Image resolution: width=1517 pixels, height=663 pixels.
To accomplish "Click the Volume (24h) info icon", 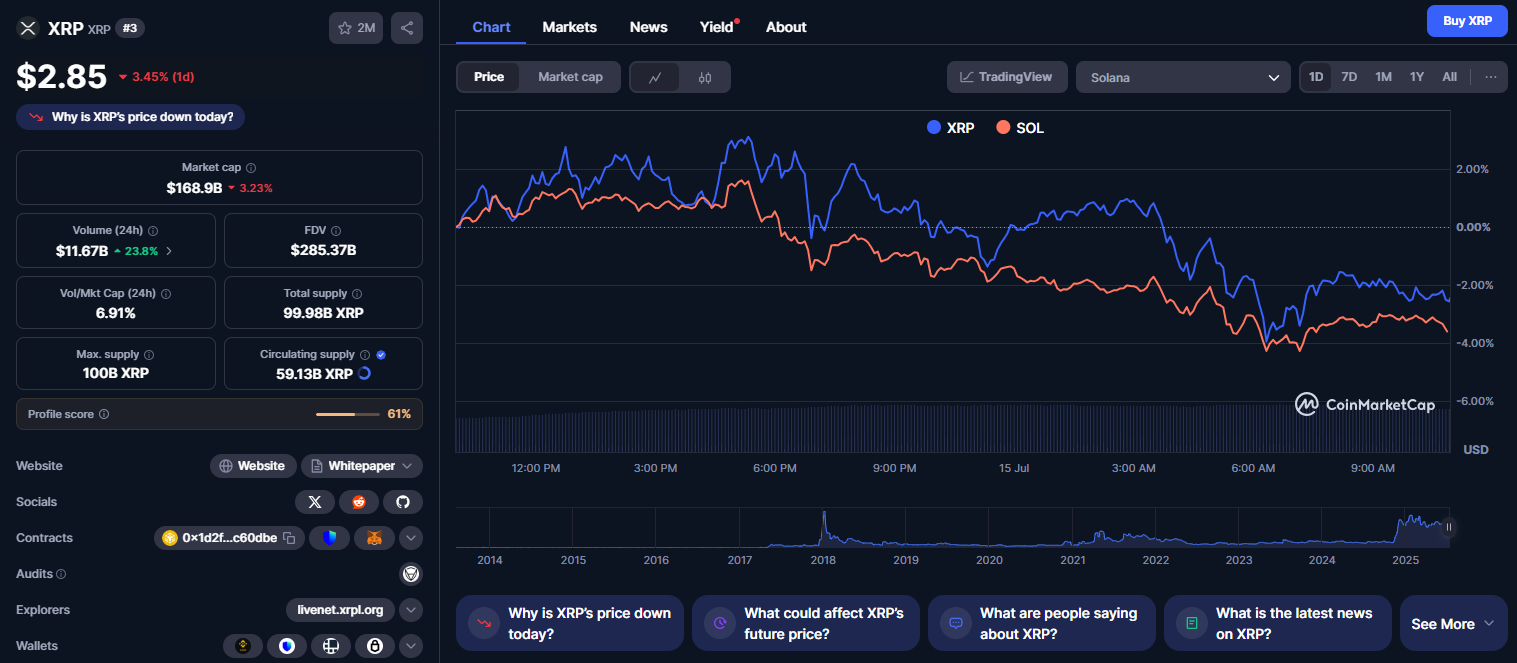I will [x=153, y=231].
